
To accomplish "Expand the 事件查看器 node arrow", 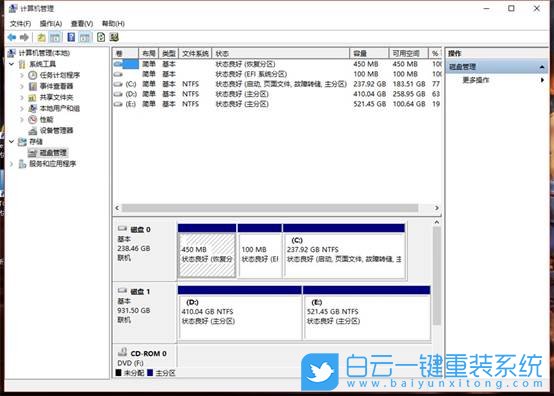I will coord(22,86).
